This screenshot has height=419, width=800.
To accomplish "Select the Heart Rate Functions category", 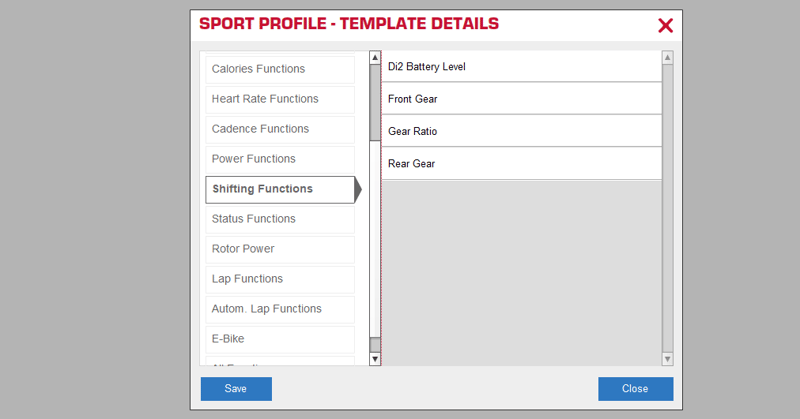I will click(x=280, y=99).
